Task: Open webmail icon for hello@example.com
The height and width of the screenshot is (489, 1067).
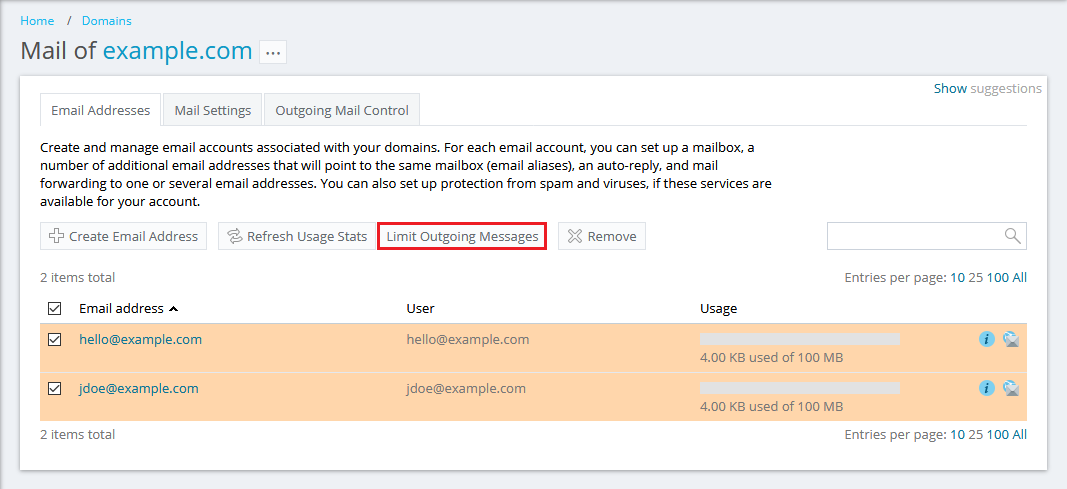Action: point(1011,339)
